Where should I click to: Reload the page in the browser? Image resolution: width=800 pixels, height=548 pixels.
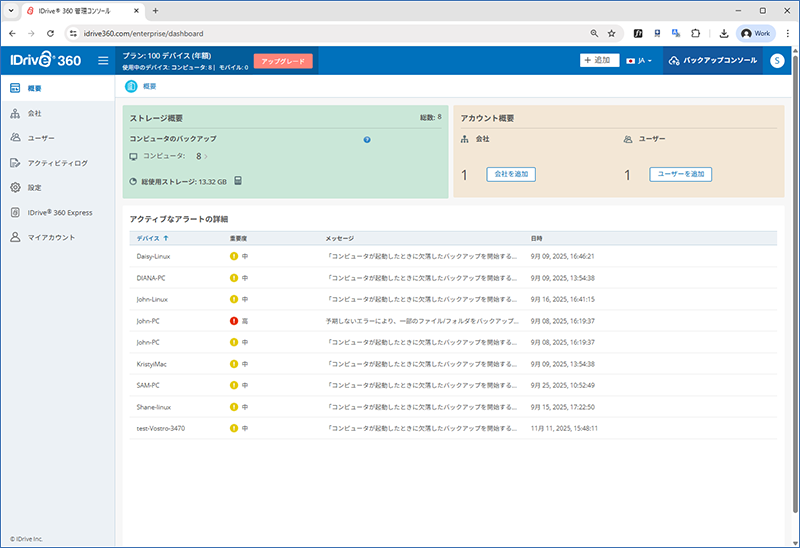[x=50, y=33]
